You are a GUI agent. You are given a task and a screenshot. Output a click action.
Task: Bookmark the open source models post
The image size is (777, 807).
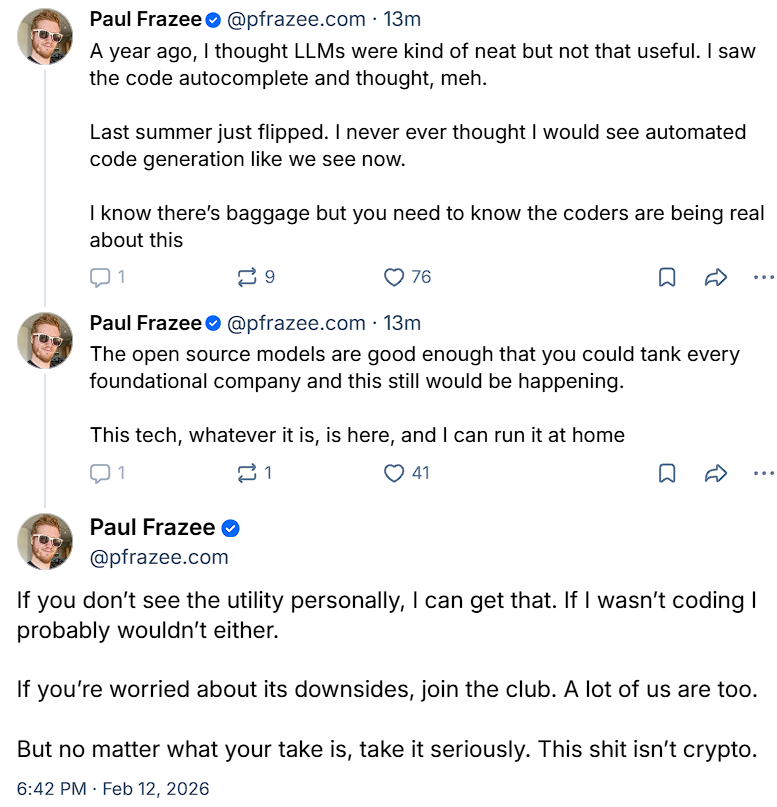point(667,474)
